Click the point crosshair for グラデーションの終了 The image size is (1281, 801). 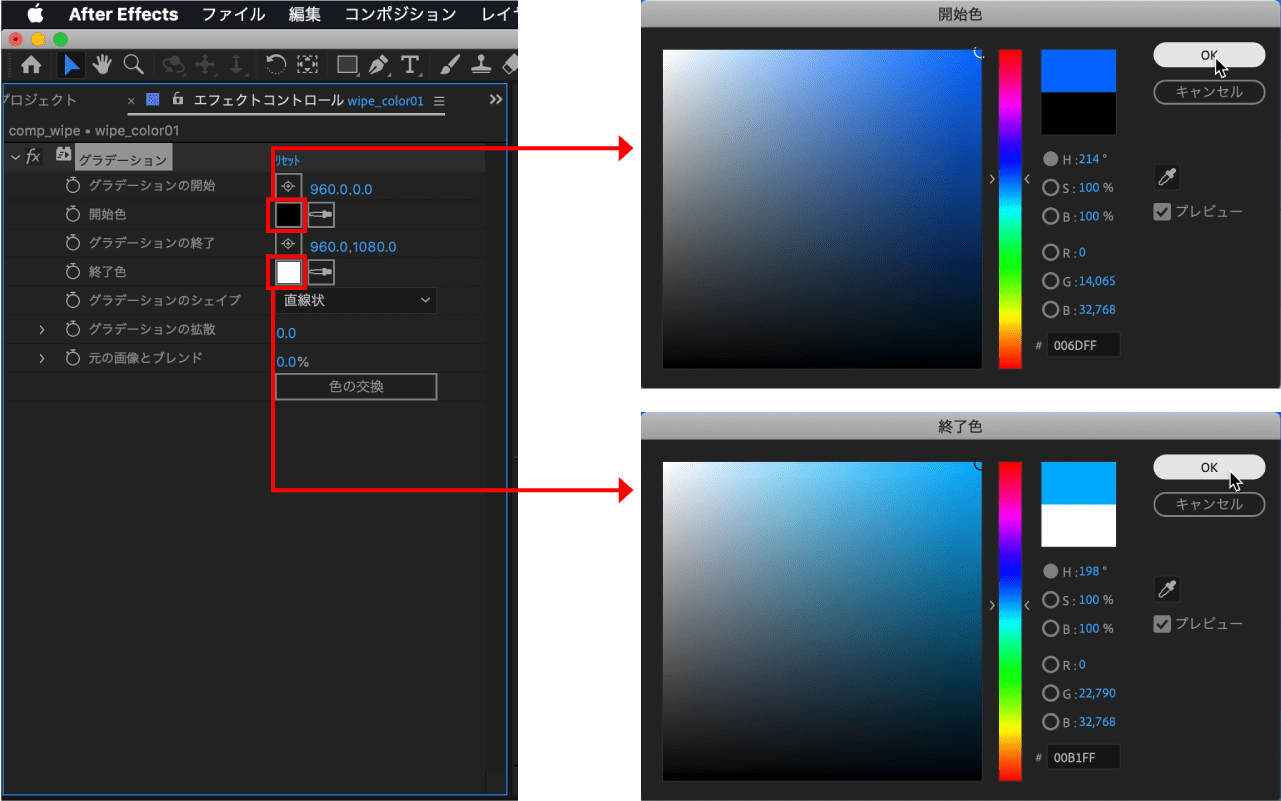[288, 245]
